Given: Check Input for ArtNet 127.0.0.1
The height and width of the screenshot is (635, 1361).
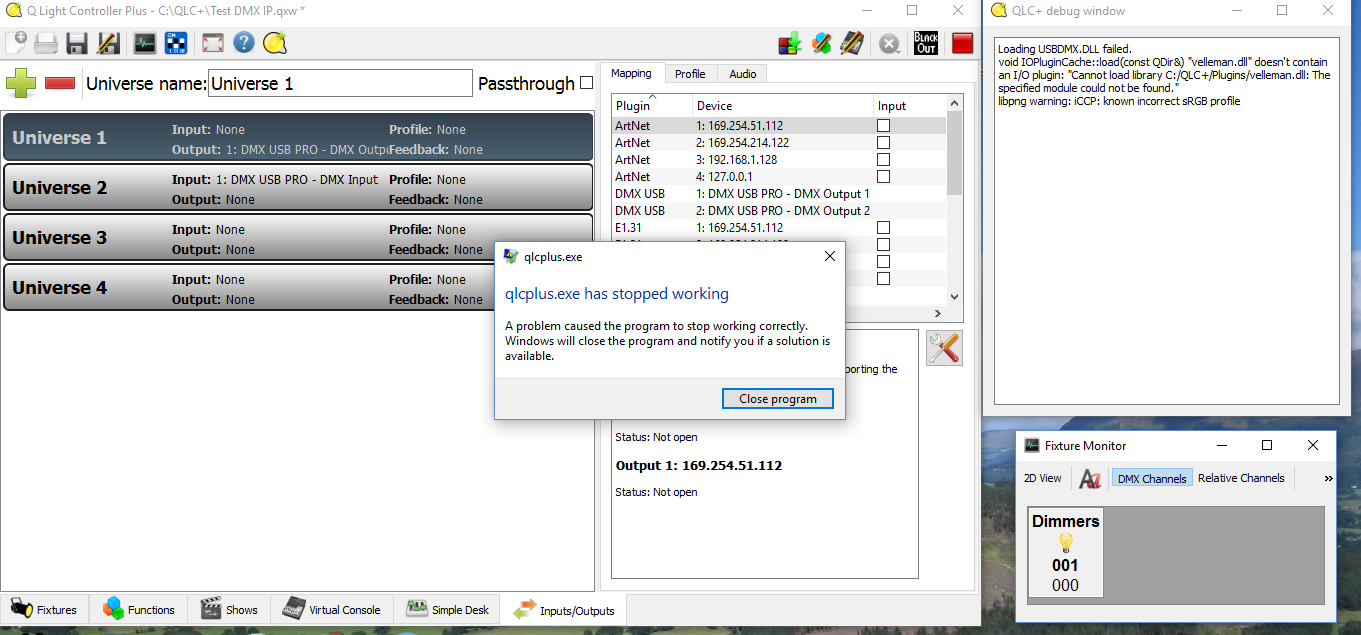Looking at the screenshot, I should click(883, 177).
